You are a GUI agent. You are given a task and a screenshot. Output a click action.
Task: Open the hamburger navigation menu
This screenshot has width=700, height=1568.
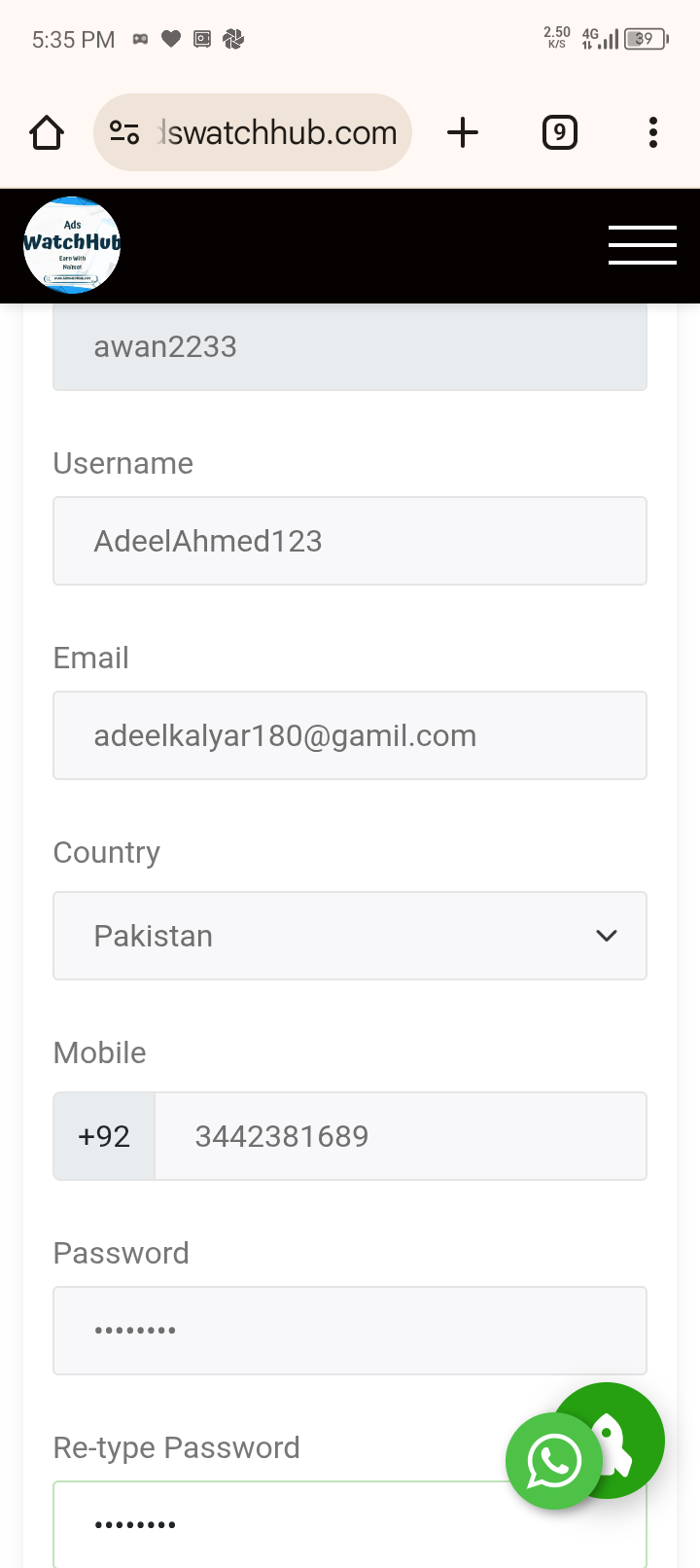(643, 245)
